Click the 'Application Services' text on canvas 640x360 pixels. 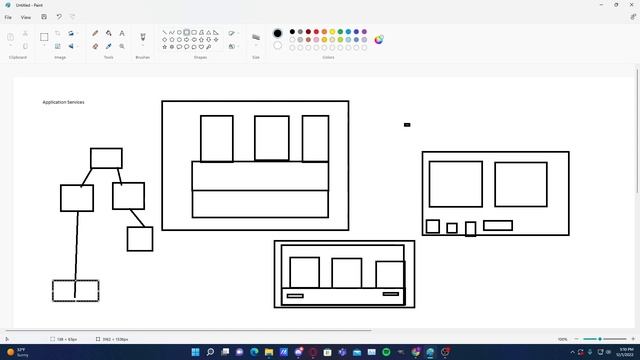click(x=63, y=102)
